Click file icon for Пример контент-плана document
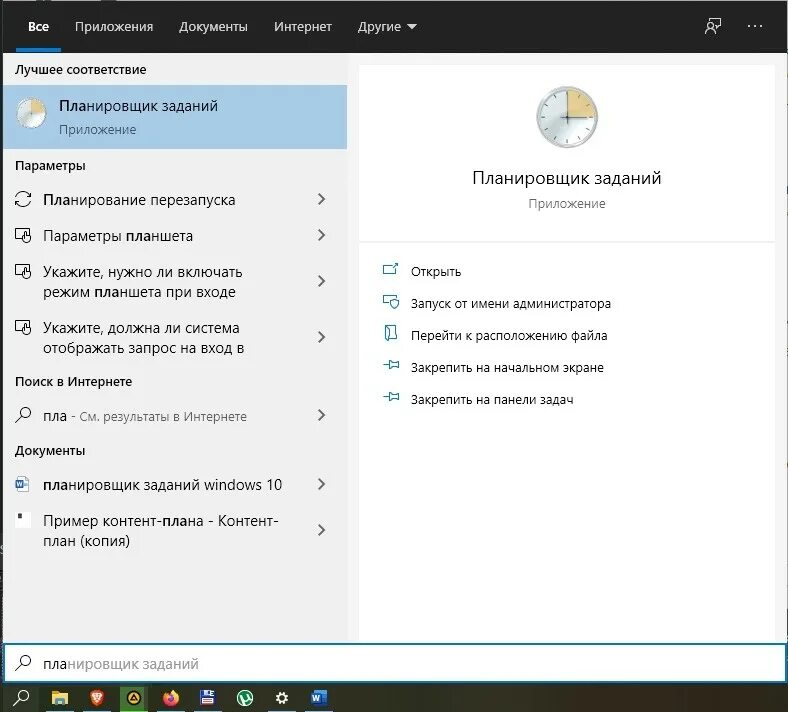This screenshot has height=712, width=788. [23, 520]
